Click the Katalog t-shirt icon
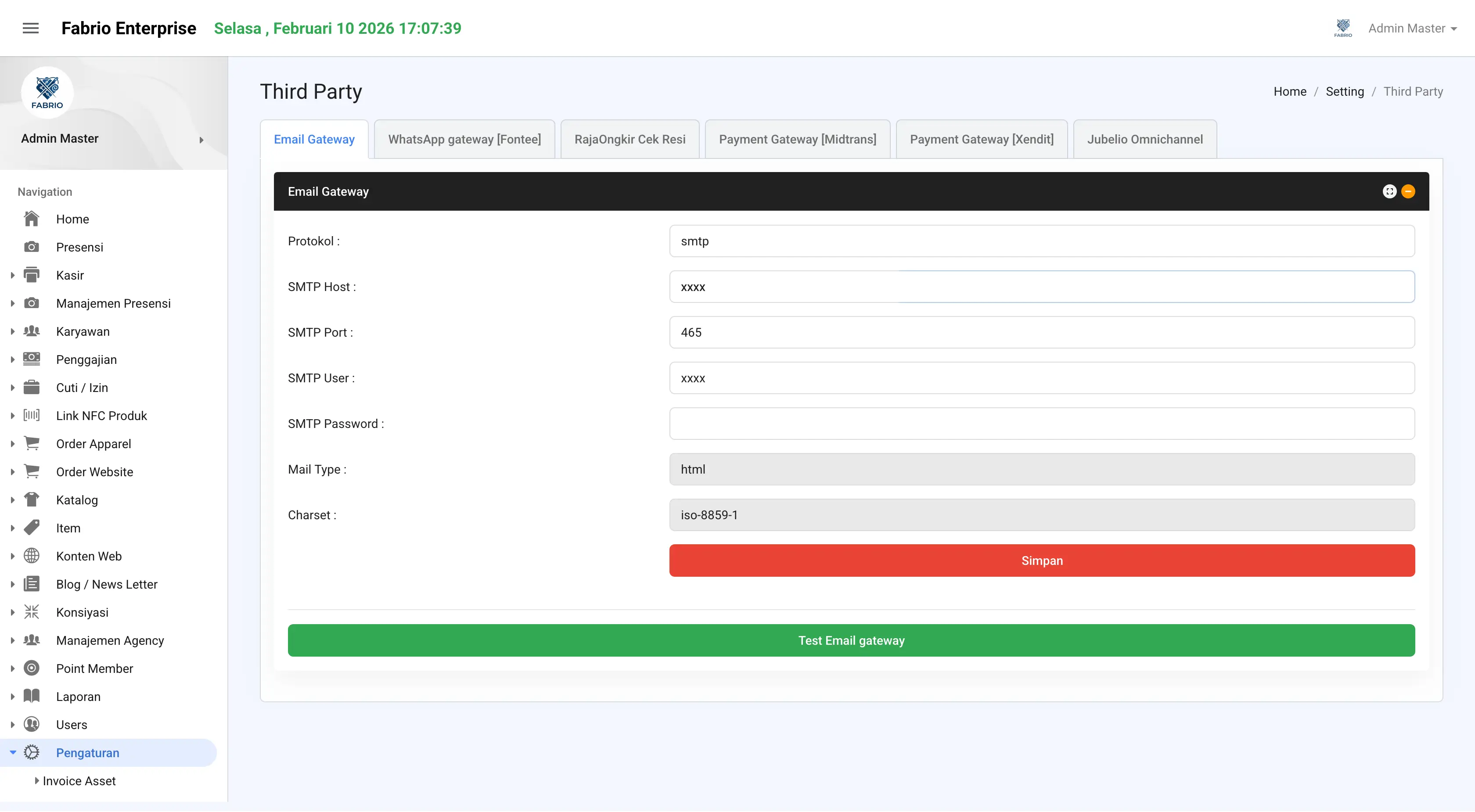The width and height of the screenshot is (1475, 812). [32, 499]
